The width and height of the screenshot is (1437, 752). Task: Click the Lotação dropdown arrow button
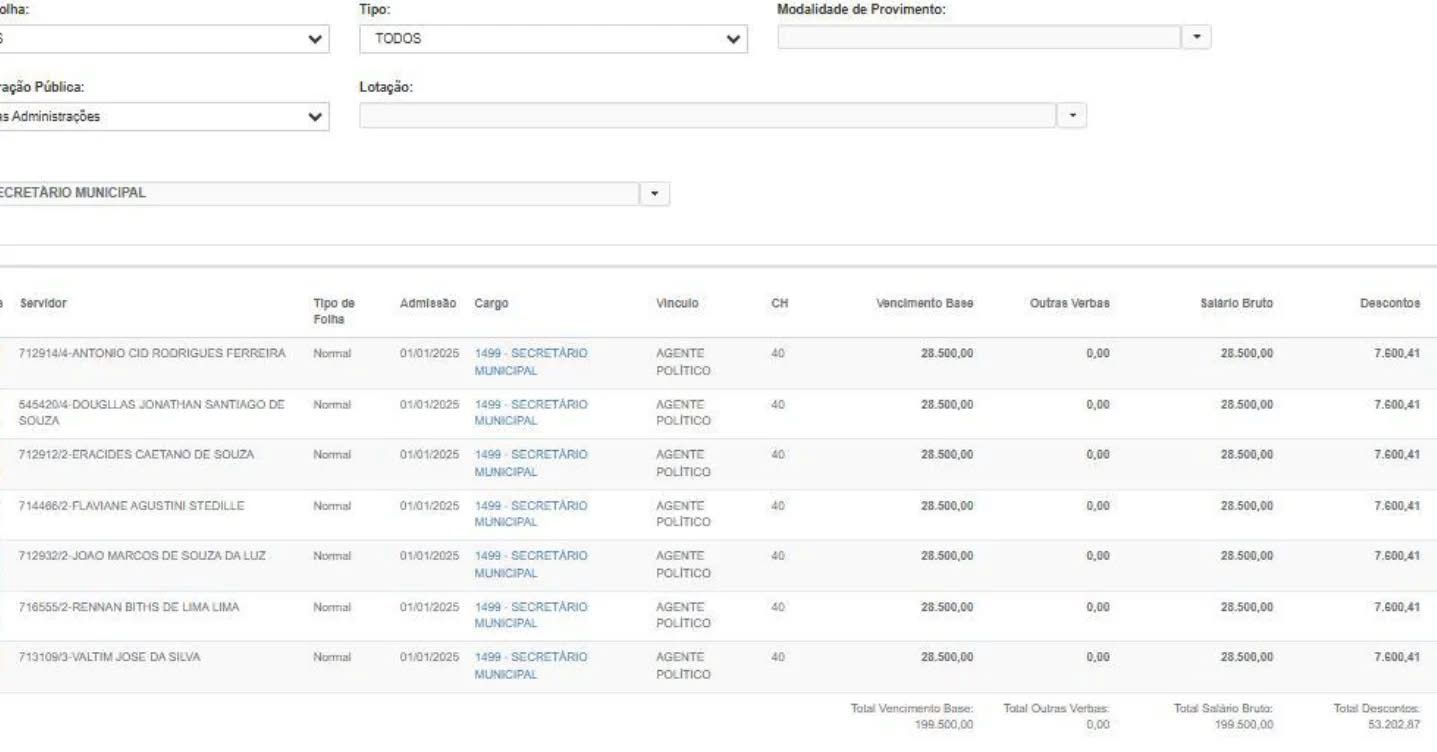click(x=1072, y=115)
